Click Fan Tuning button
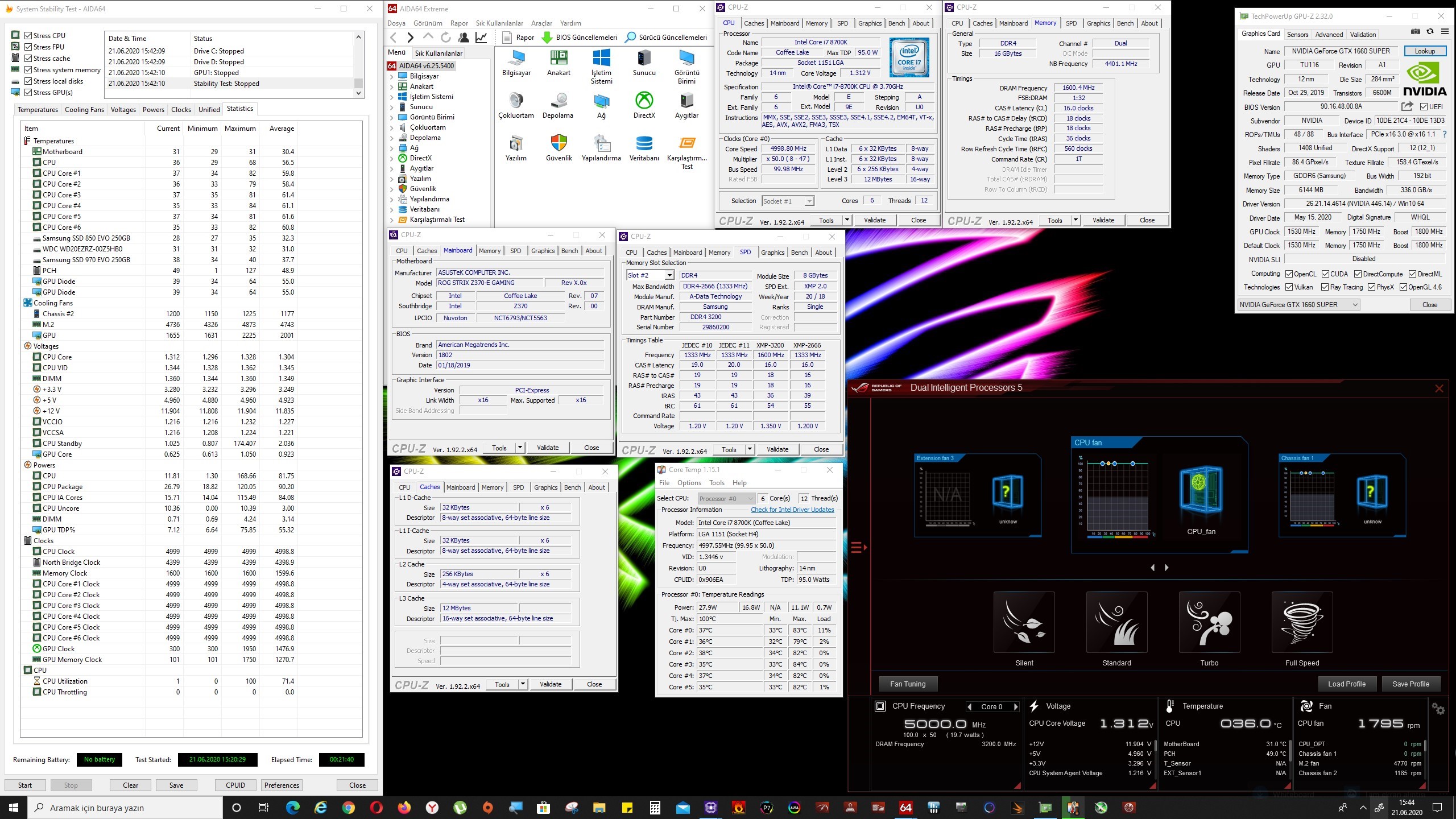This screenshot has width=1456, height=819. [x=908, y=684]
